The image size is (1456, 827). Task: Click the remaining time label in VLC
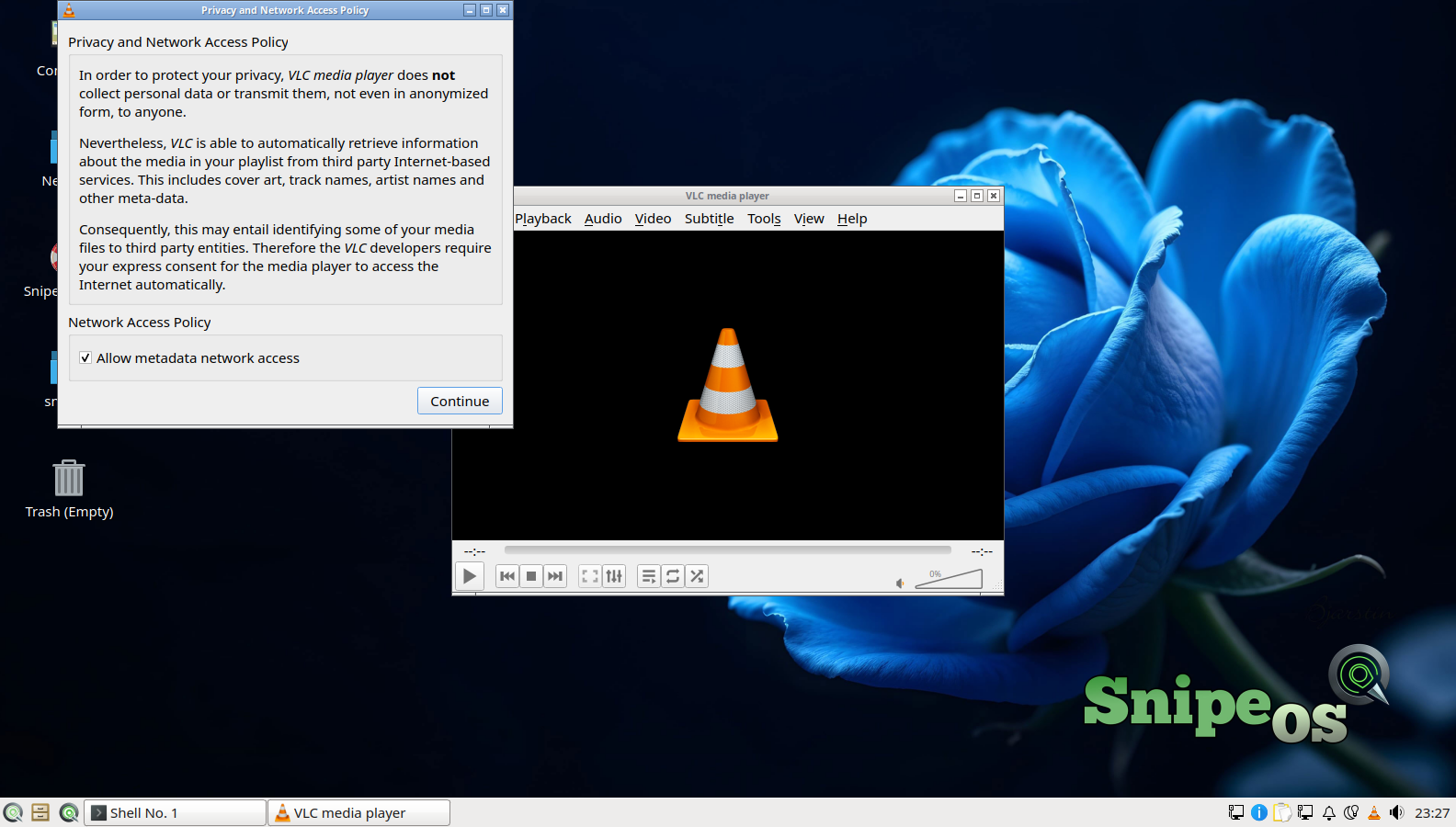(982, 551)
